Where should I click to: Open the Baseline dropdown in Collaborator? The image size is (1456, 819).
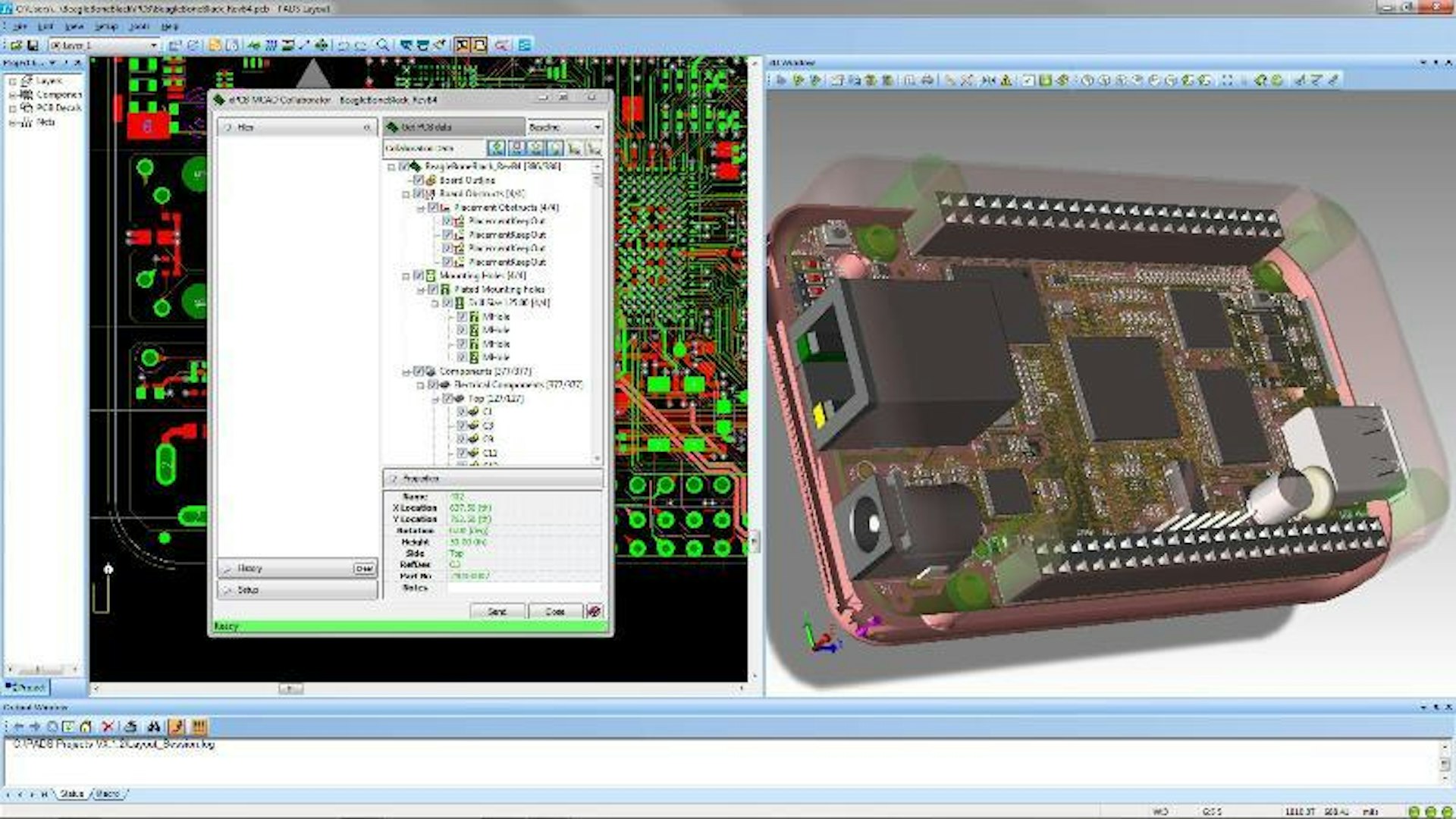597,127
